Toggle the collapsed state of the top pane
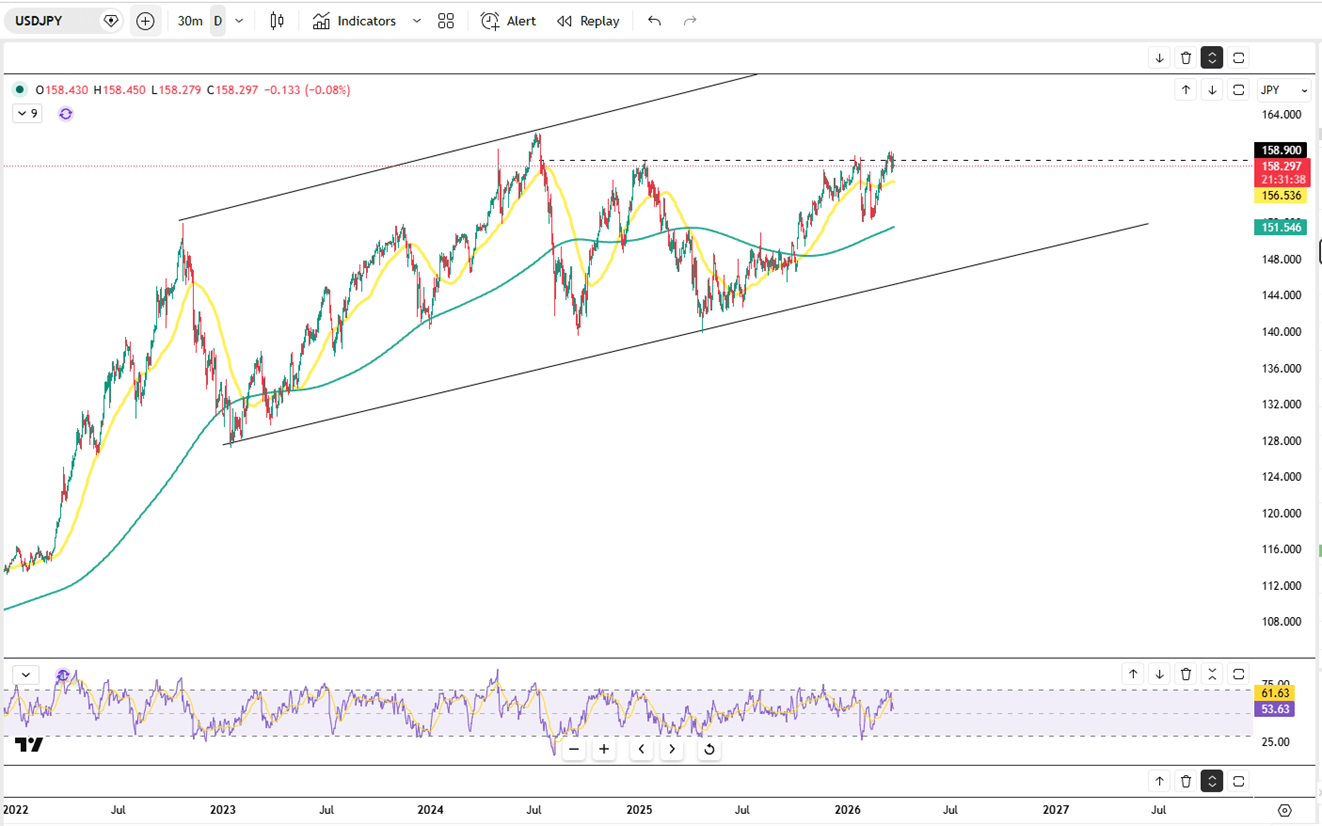 (1212, 58)
